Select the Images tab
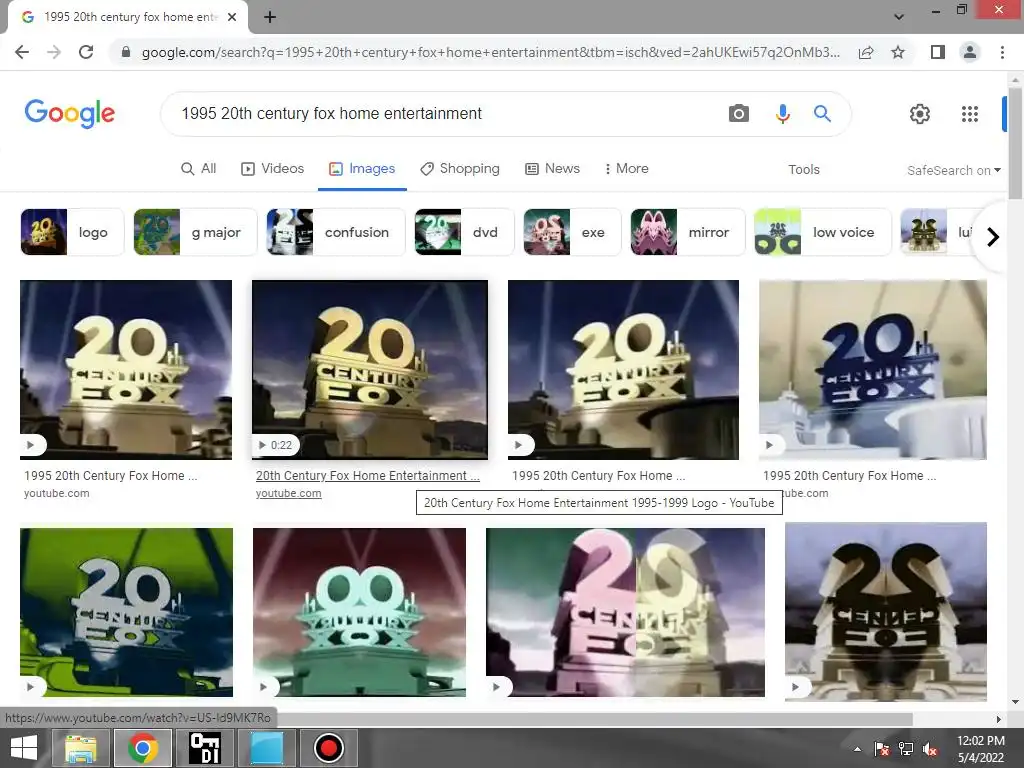 point(362,168)
